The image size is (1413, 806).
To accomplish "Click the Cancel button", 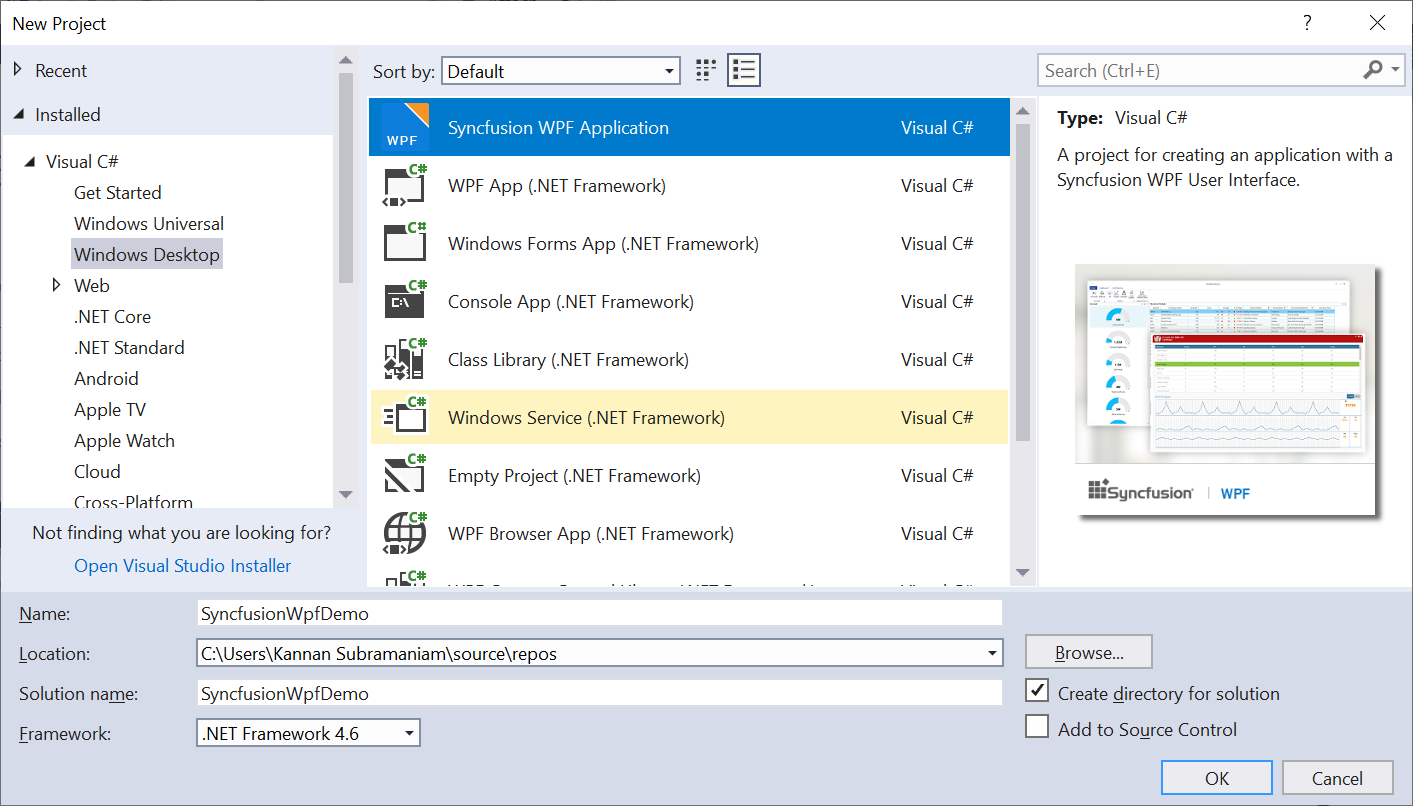I will 1337,778.
